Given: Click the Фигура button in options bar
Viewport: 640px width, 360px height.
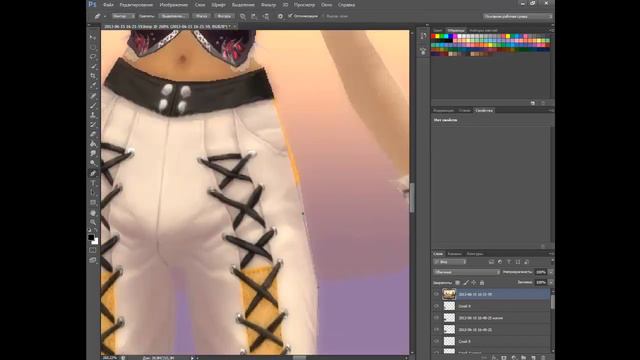Looking at the screenshot, I should tap(224, 16).
